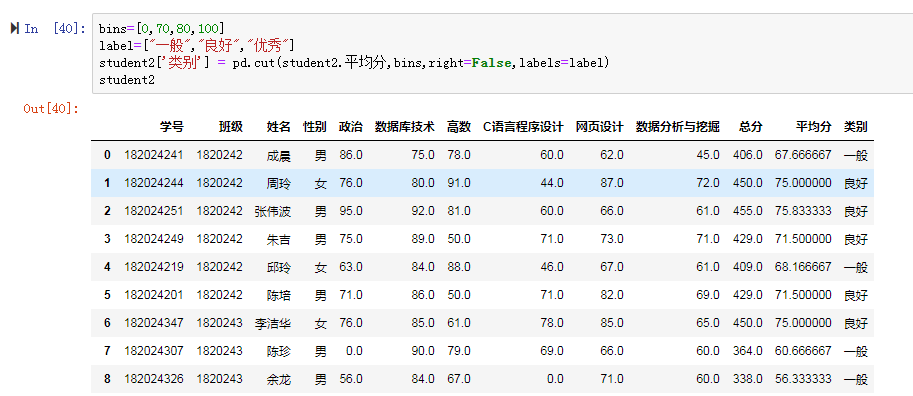Click the 平均分 column header
Screen dimensions: 913x396
[814, 127]
